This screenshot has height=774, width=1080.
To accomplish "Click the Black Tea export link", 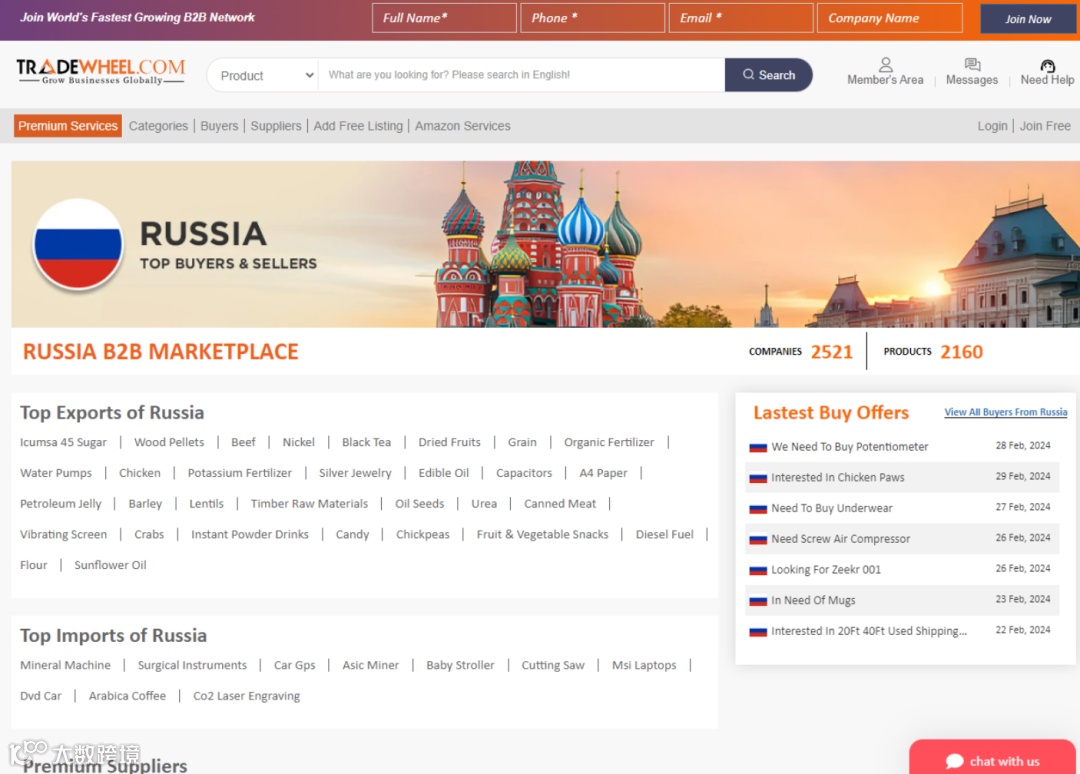I will pyautogui.click(x=366, y=442).
